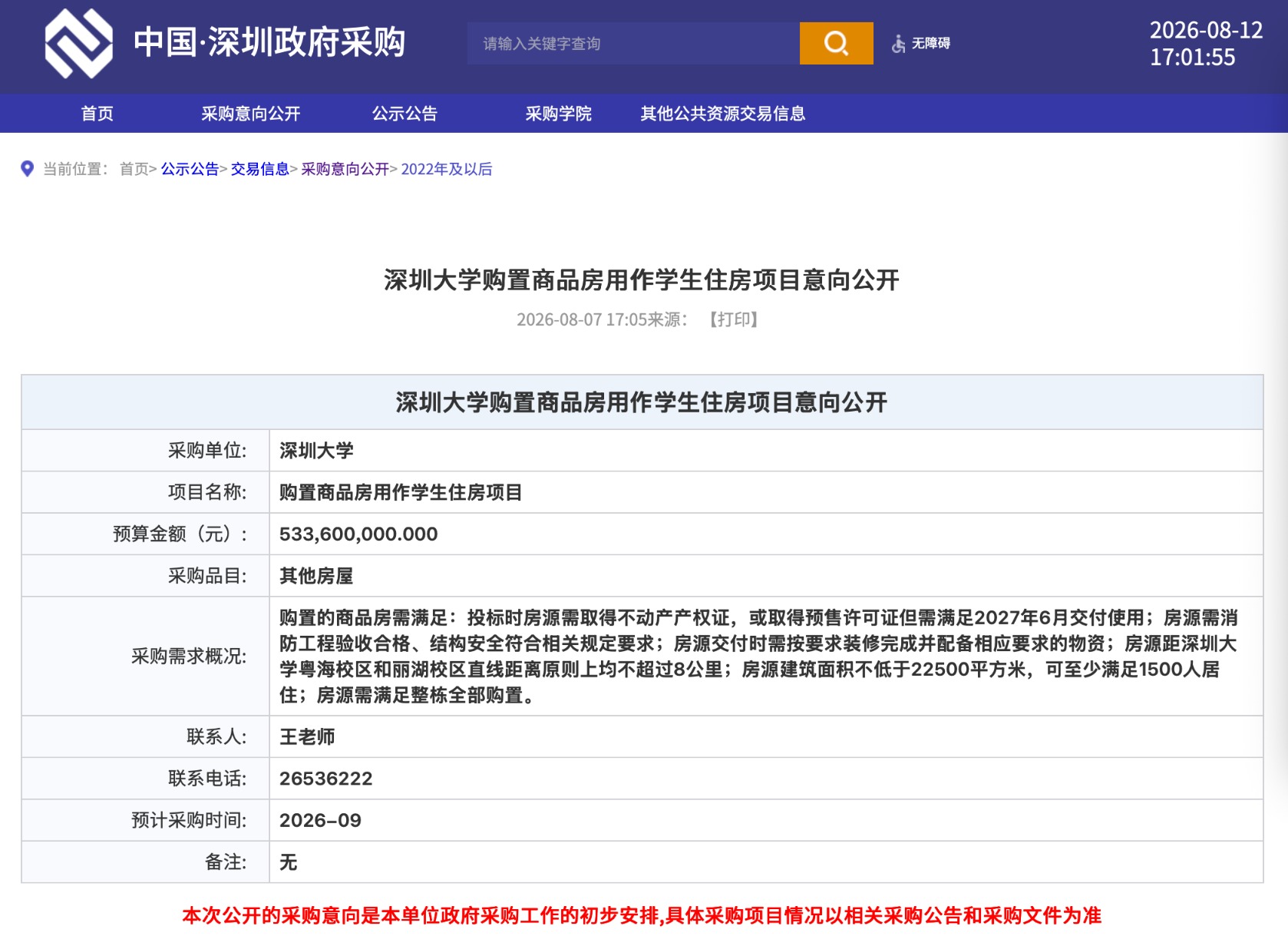Viewport: 1288px width, 946px height.
Task: Click the 预计采购时间 label cell
Action: (146, 820)
